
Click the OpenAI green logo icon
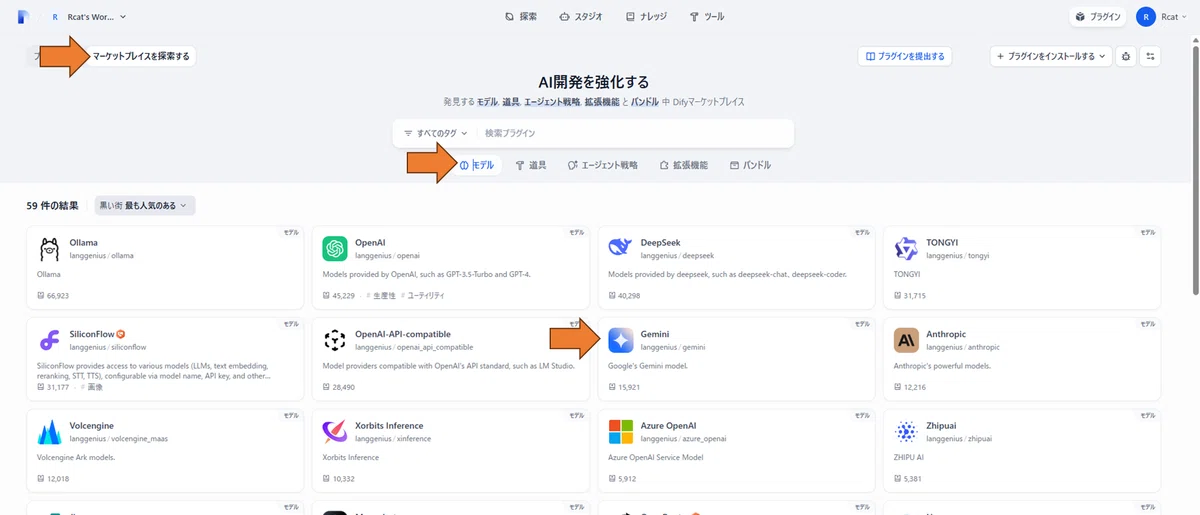pyautogui.click(x=335, y=248)
